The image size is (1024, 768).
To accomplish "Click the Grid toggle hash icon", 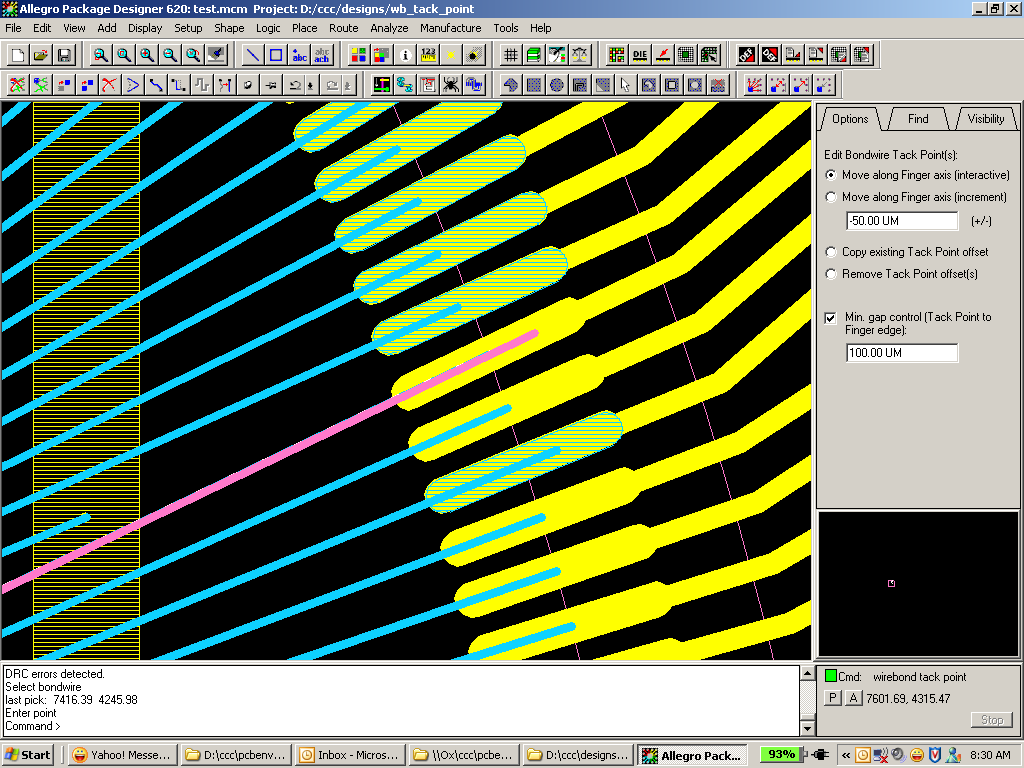I will 511,55.
